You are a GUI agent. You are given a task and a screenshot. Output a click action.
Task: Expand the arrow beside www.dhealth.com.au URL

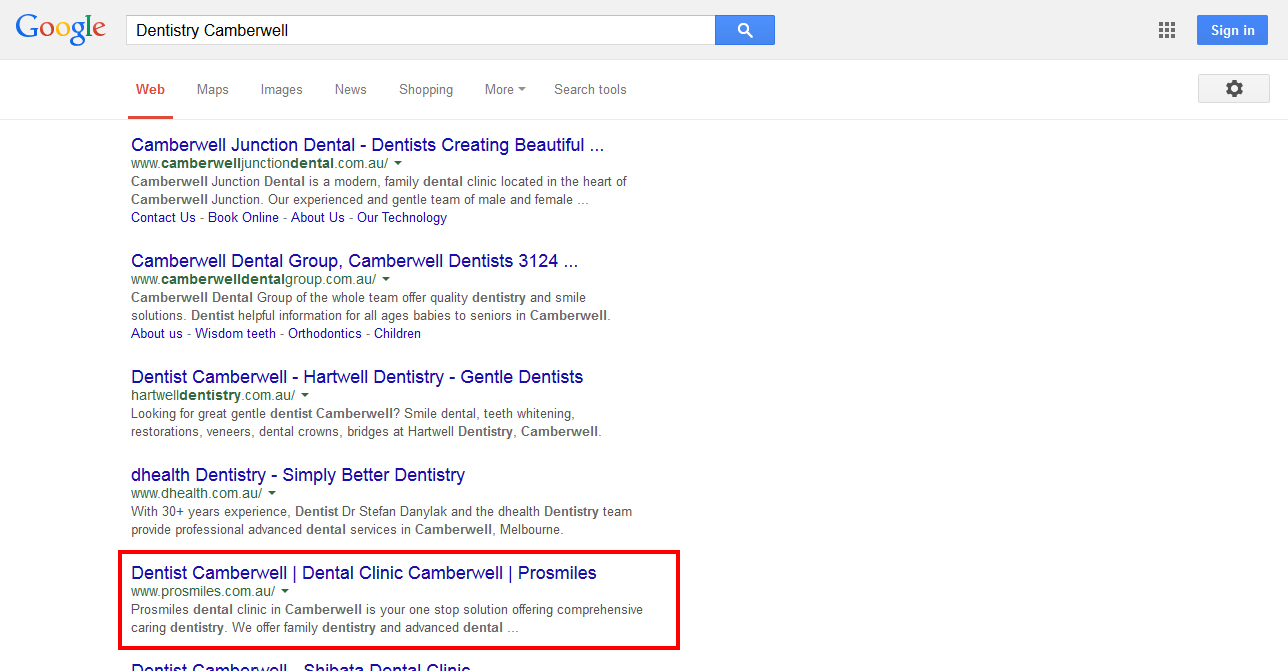click(272, 493)
